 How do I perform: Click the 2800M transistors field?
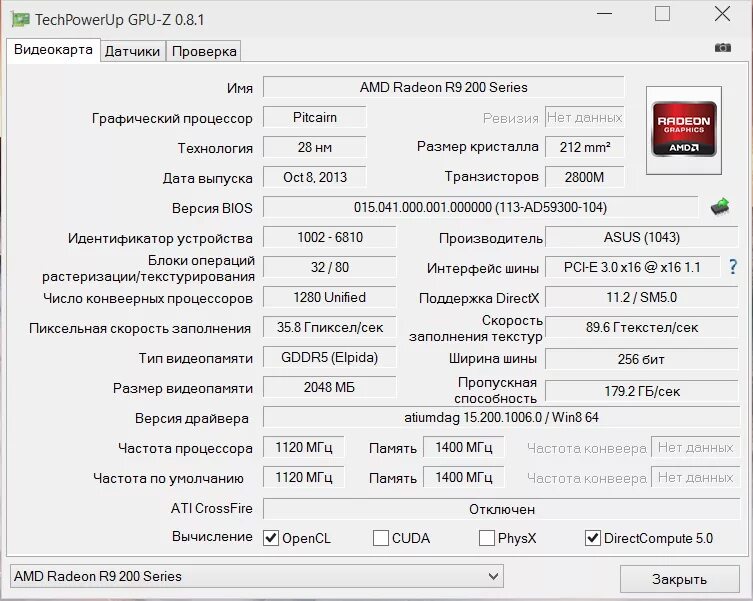coord(584,177)
